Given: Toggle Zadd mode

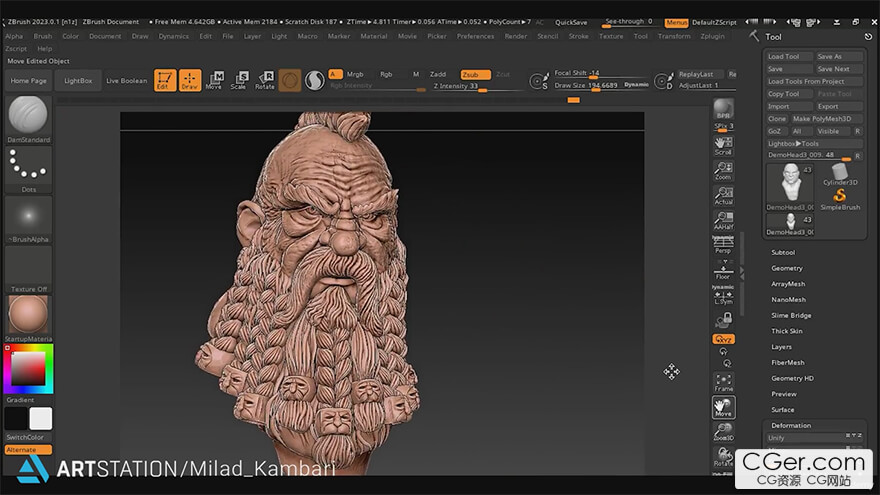Looking at the screenshot, I should (438, 75).
